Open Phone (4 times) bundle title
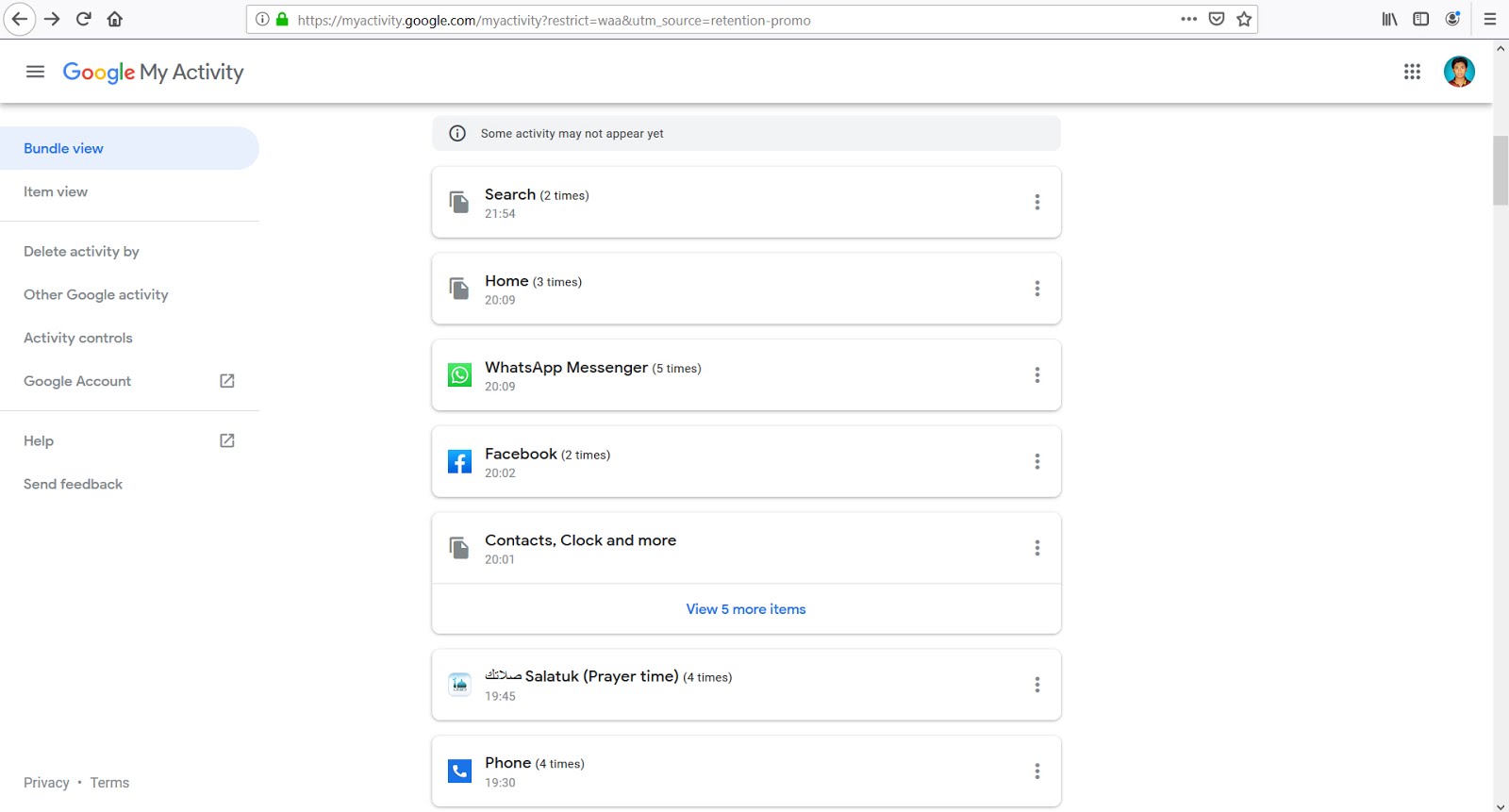This screenshot has width=1509, height=812. (535, 763)
